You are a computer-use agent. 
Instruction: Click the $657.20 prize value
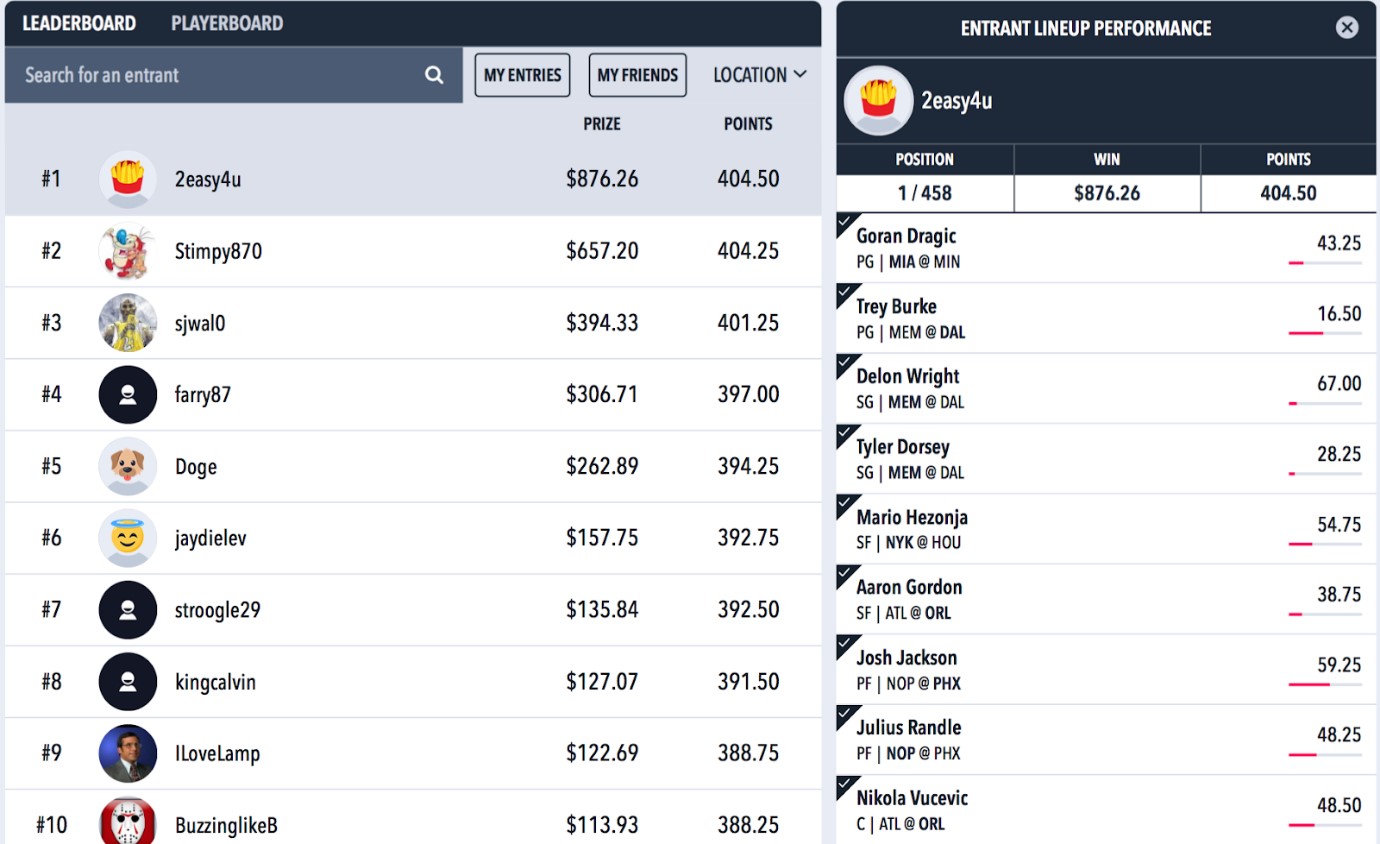[602, 251]
